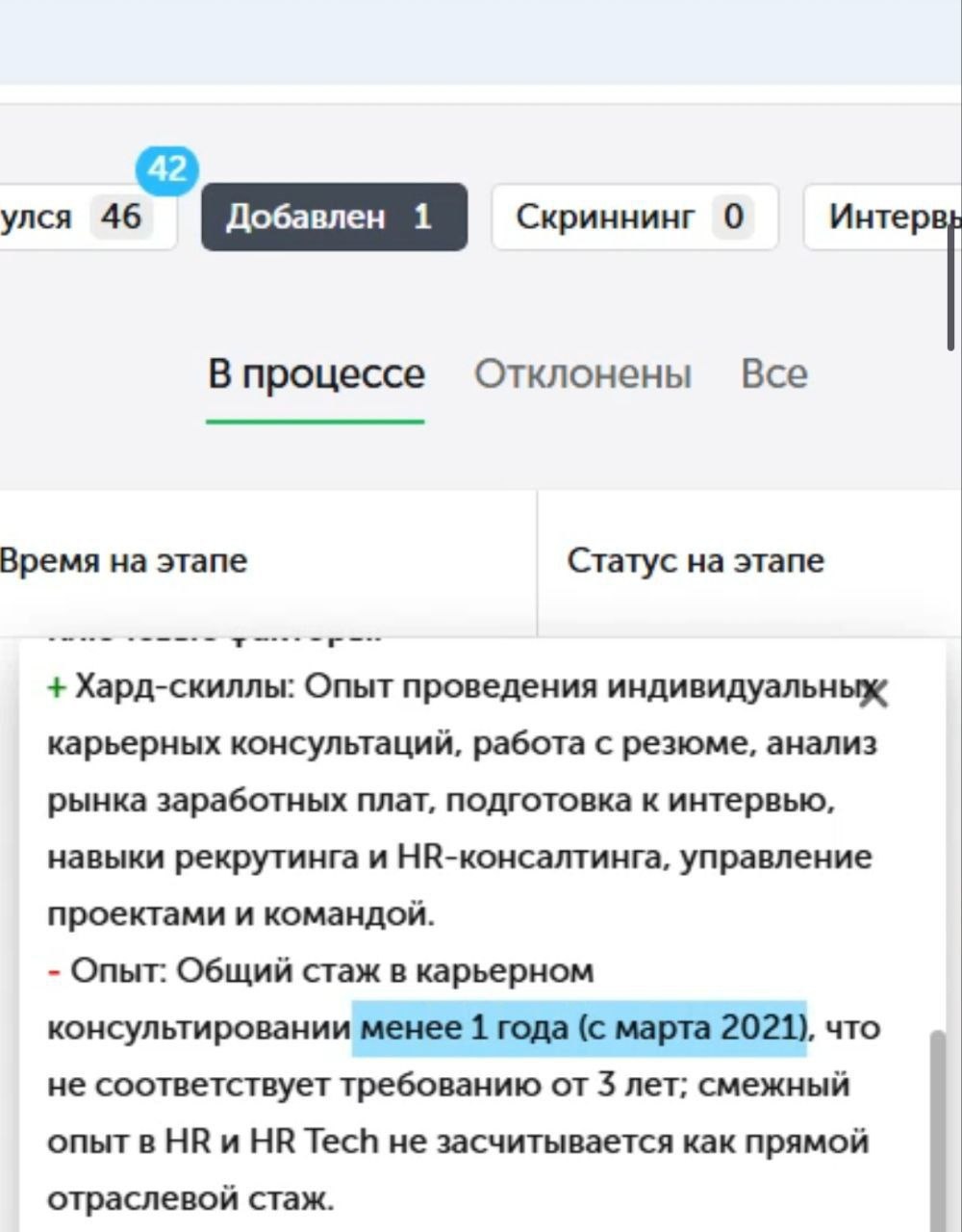Click the red minus next to Опыт
Viewport: 962px width, 1232px height.
(x=55, y=971)
